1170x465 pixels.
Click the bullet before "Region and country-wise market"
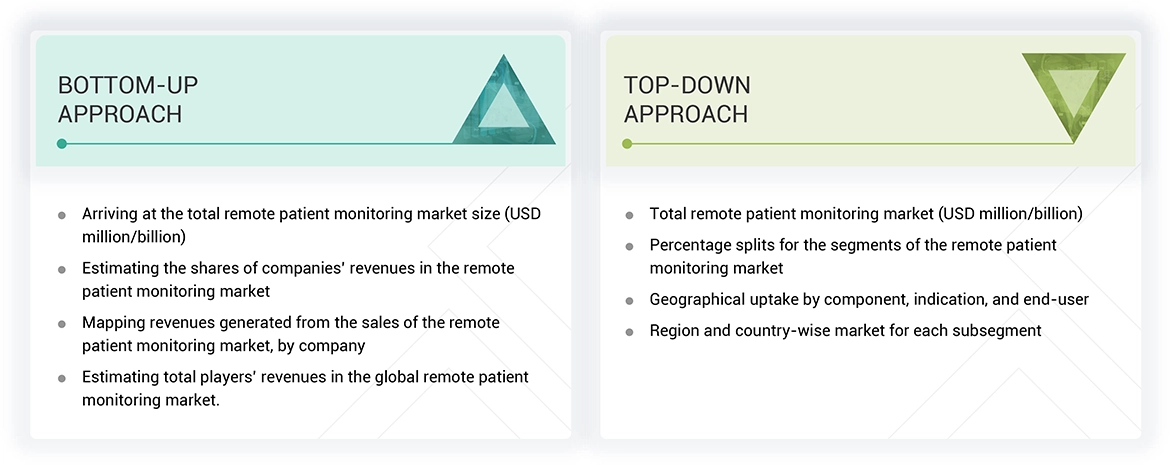click(629, 331)
